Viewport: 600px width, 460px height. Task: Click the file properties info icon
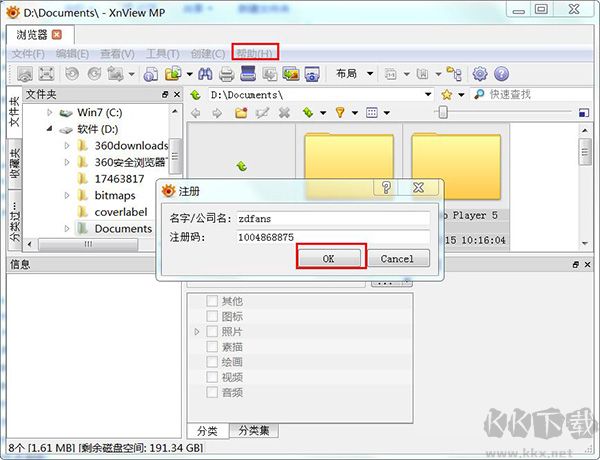tap(151, 73)
